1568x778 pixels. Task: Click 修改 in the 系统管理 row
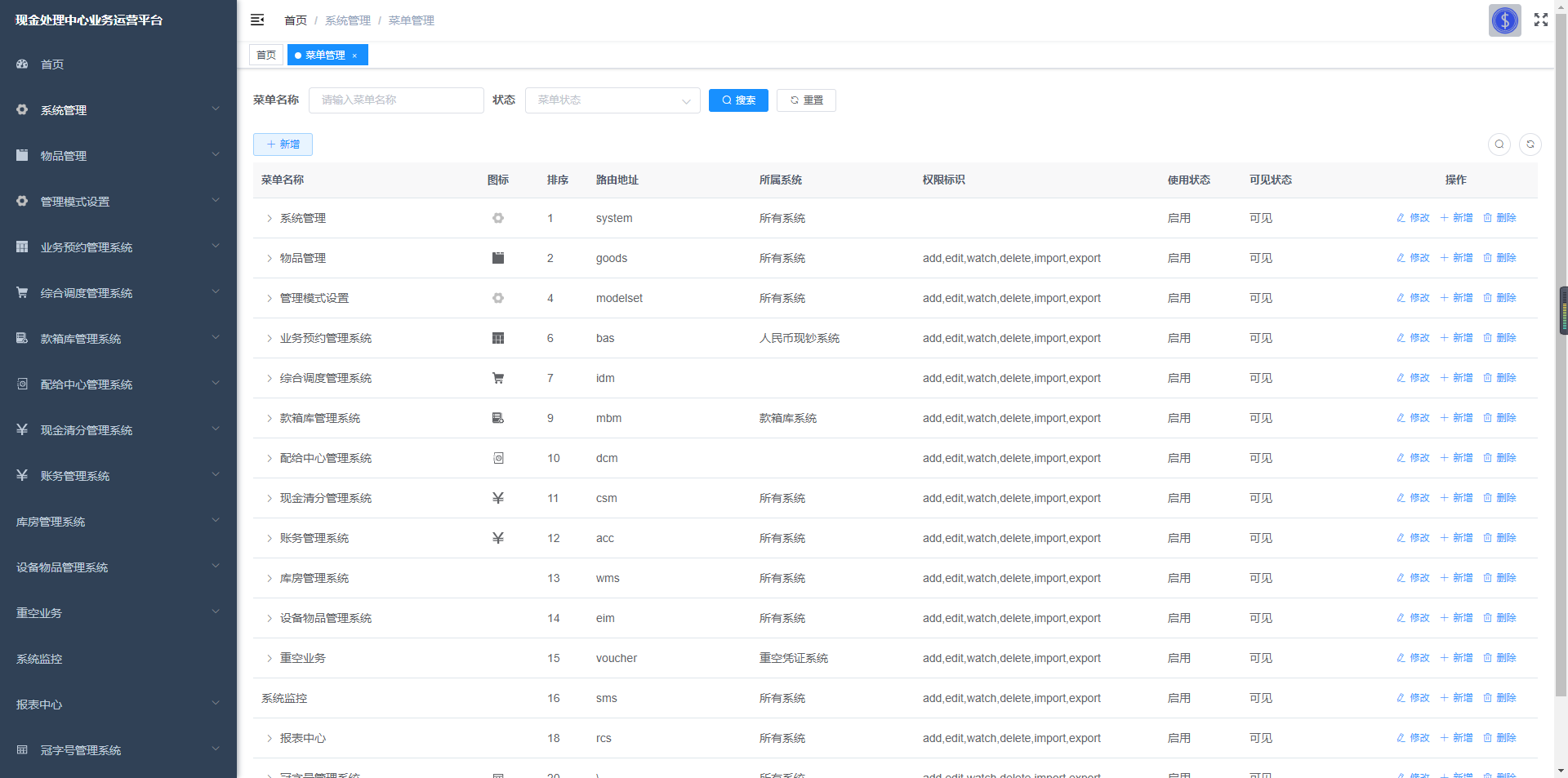pos(1413,218)
